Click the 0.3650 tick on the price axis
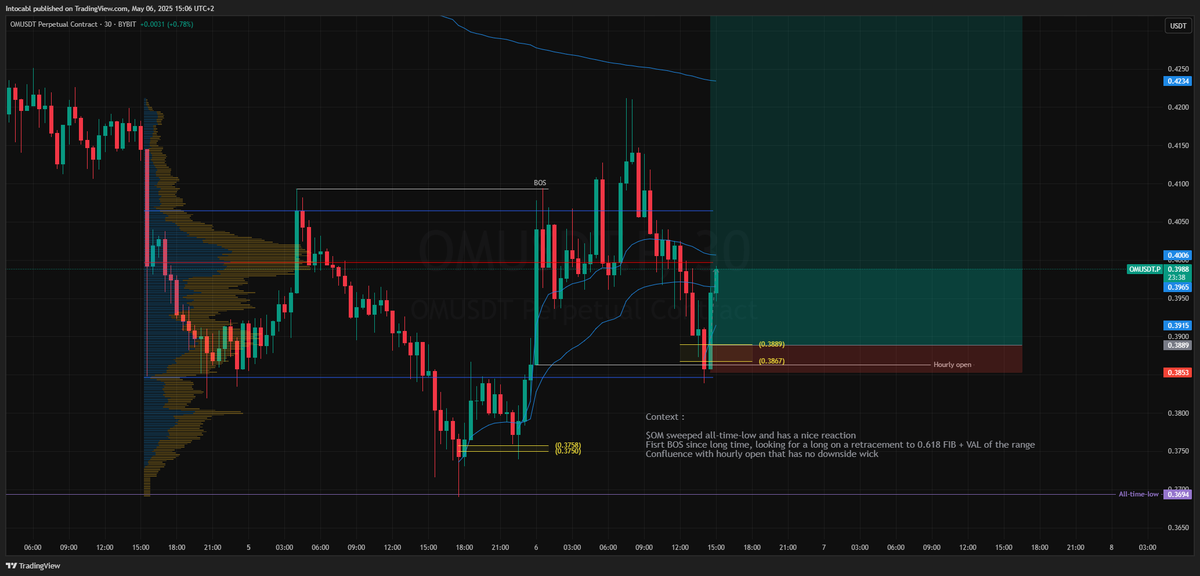 coord(1176,527)
